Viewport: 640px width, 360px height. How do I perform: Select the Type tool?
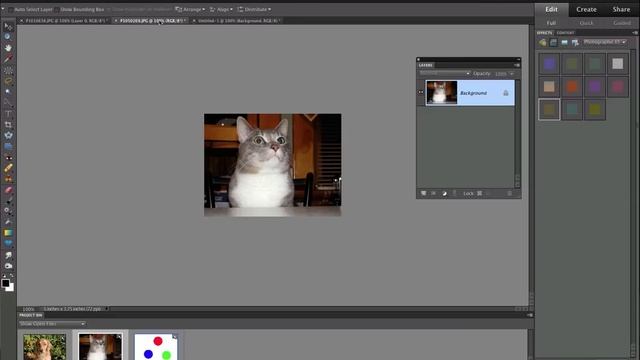click(8, 113)
